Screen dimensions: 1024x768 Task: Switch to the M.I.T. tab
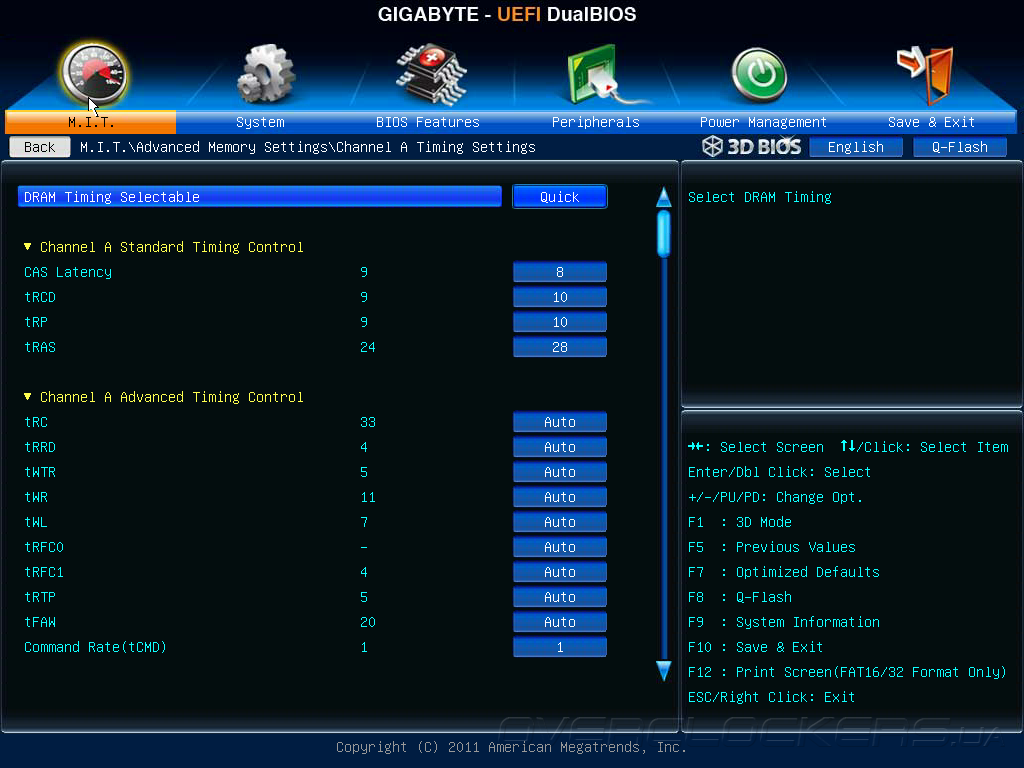tap(91, 122)
